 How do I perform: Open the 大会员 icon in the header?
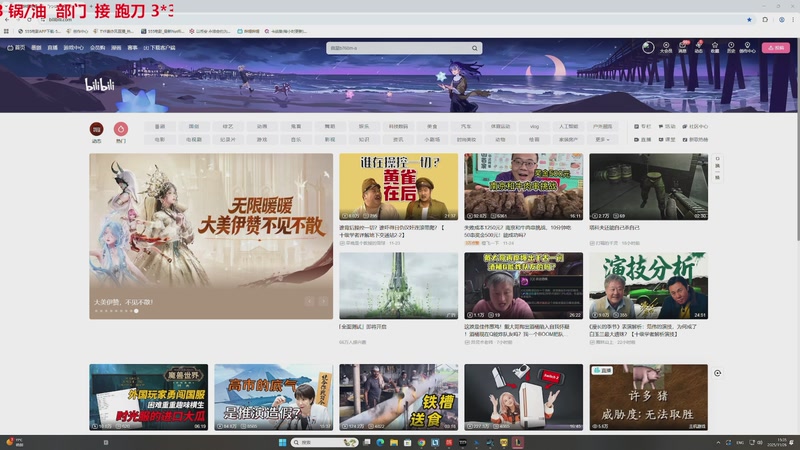[666, 47]
